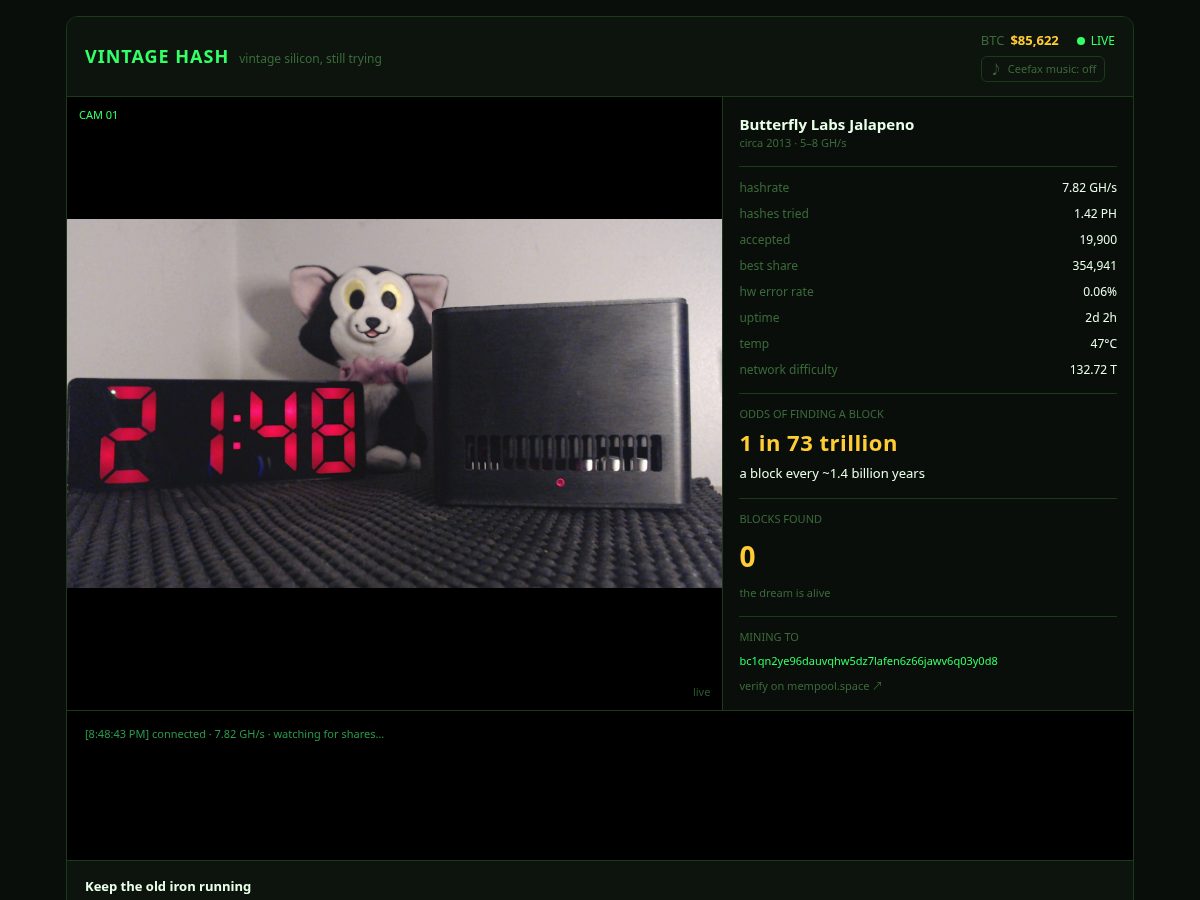The width and height of the screenshot is (1200, 900).
Task: Click the Keep the old iron running heading
Action: (168, 886)
